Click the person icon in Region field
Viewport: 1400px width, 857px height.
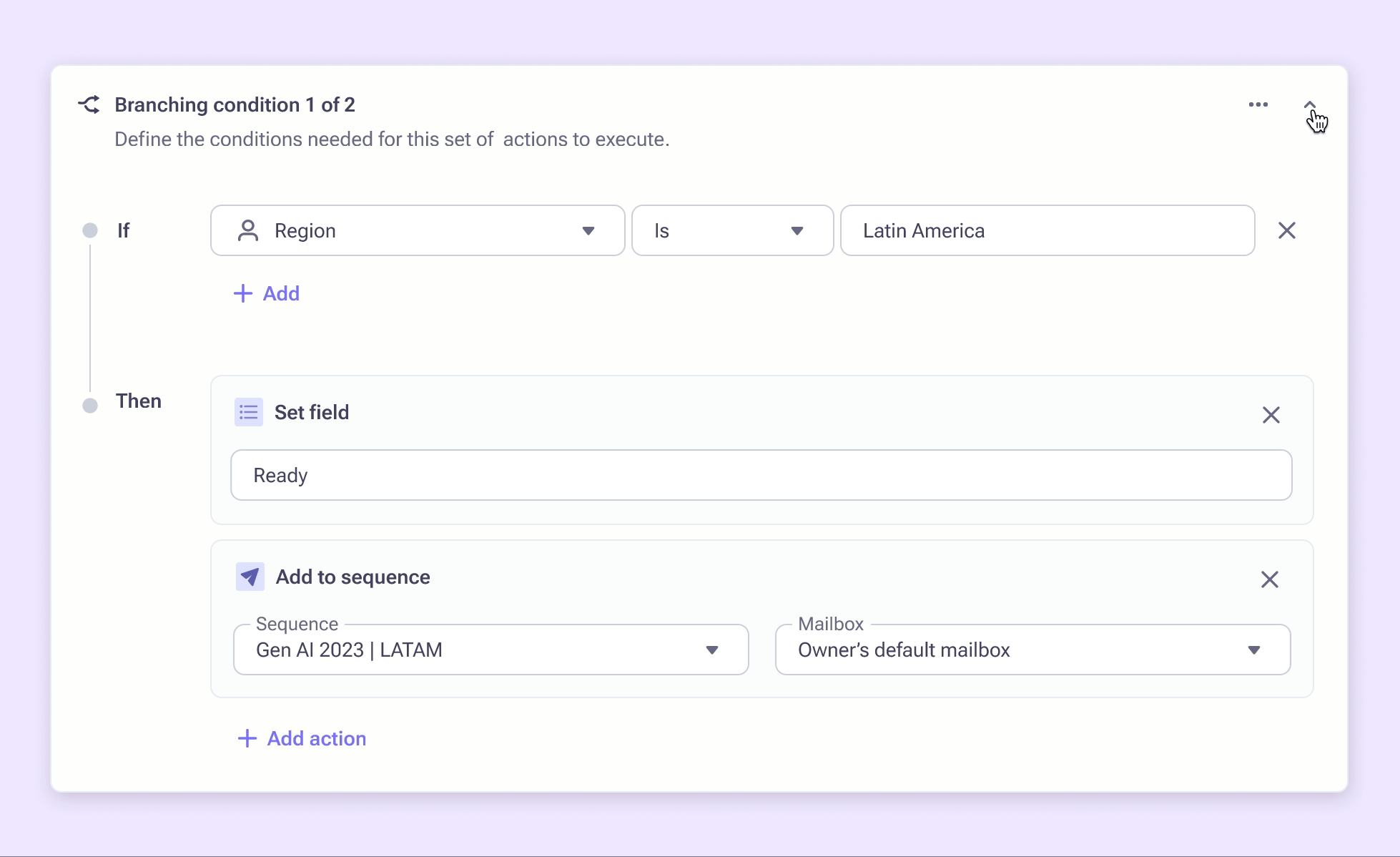[247, 230]
